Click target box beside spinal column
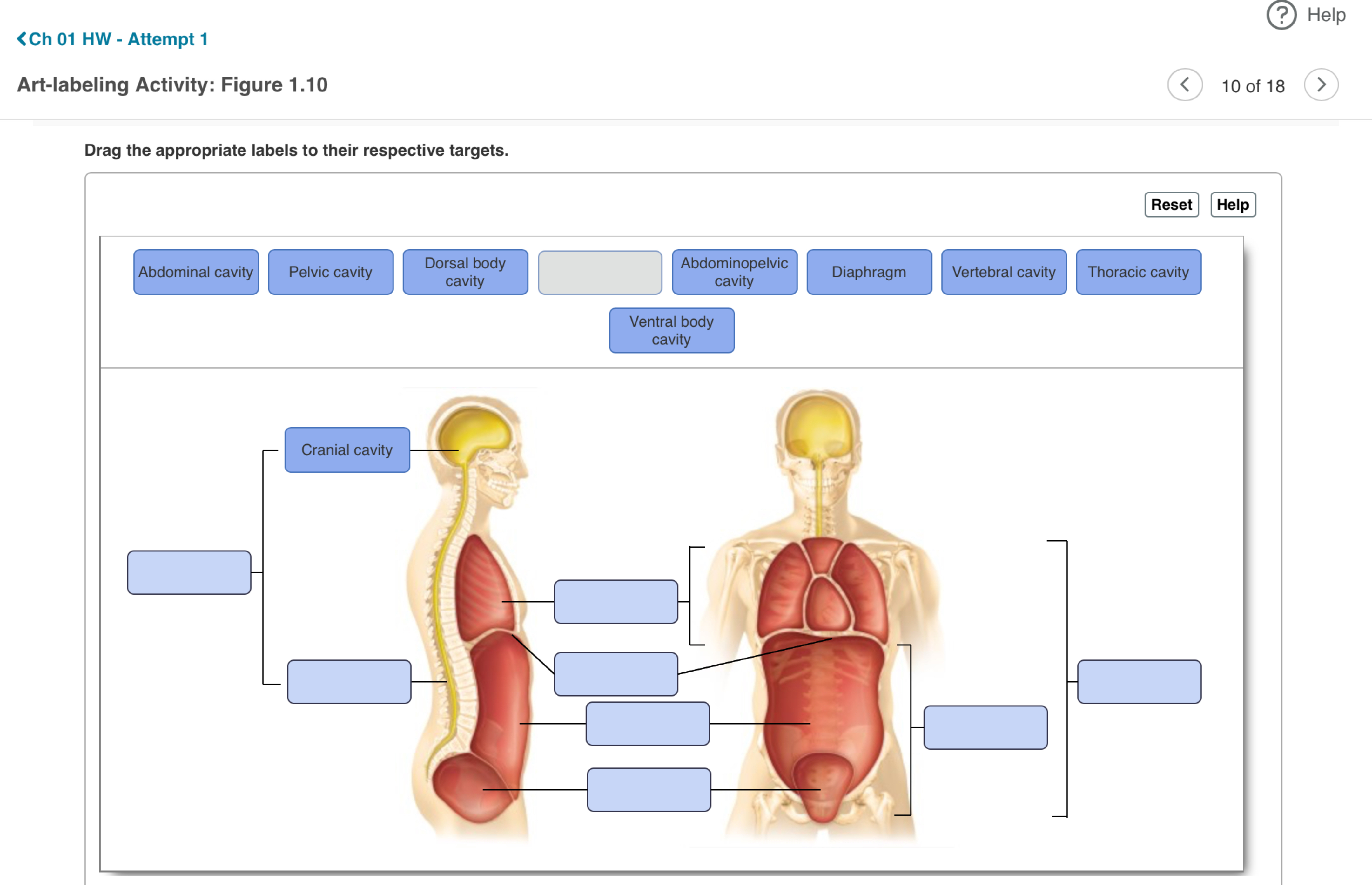 (349, 682)
